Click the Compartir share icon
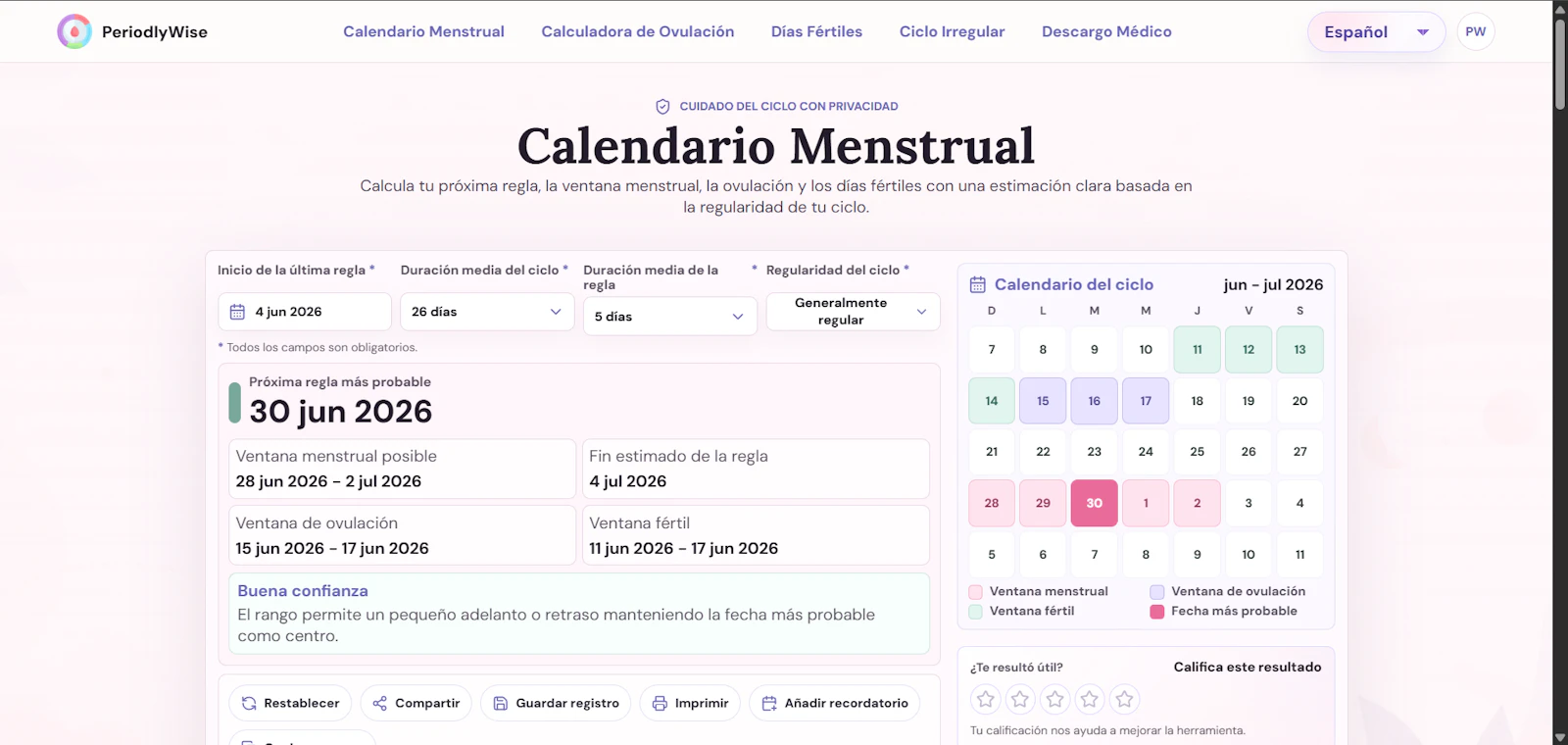Screen dimensions: 1568x745 click(380, 703)
